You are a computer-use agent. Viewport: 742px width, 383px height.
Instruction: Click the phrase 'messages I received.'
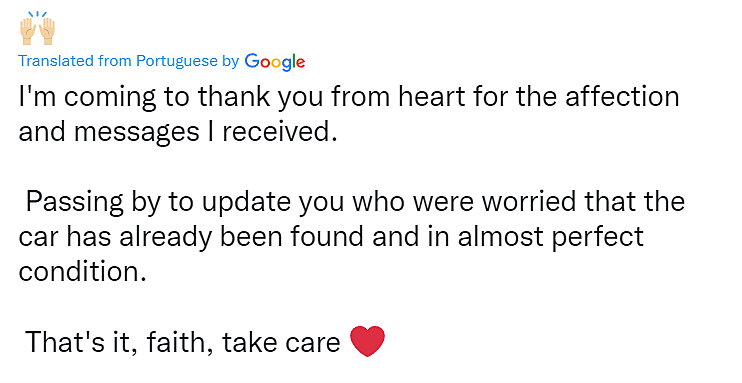(x=205, y=132)
